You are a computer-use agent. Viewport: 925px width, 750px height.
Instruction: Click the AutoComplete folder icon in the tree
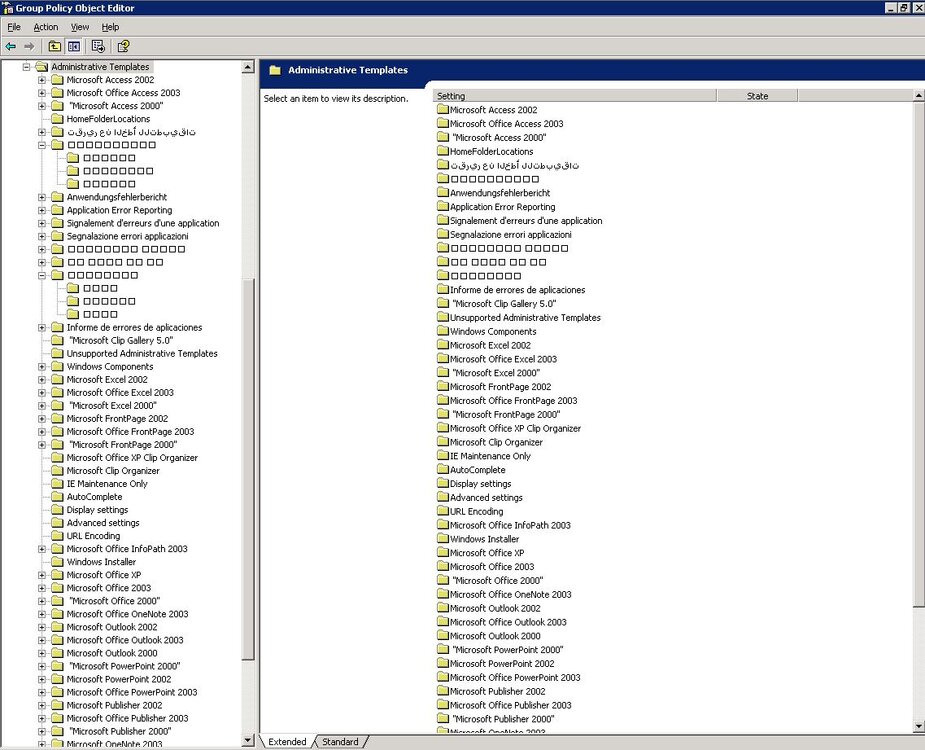point(57,497)
